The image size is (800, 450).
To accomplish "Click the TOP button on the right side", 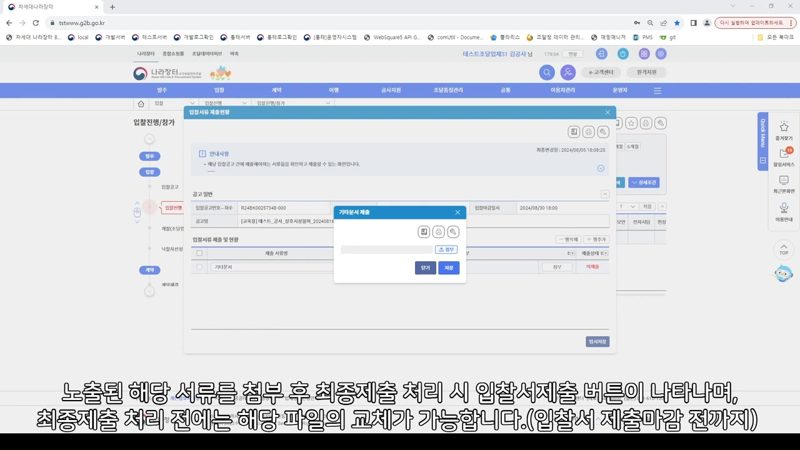I will click(x=784, y=249).
